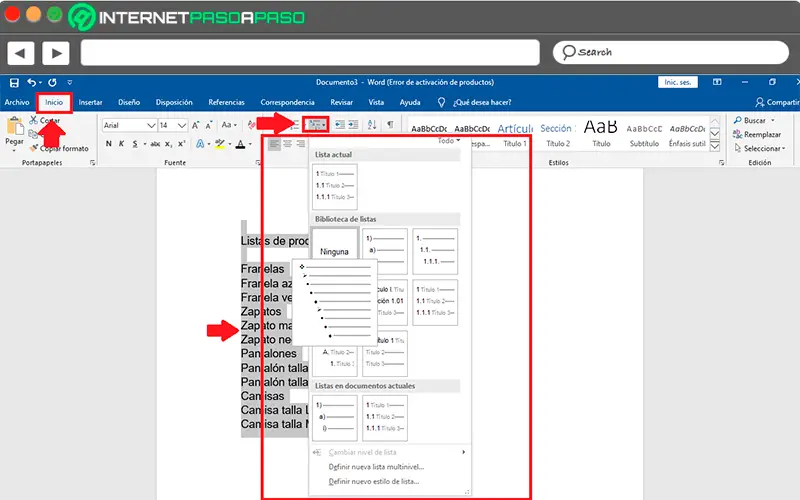This screenshot has height=500, width=800.
Task: Open the Ayuda tab
Action: point(410,102)
